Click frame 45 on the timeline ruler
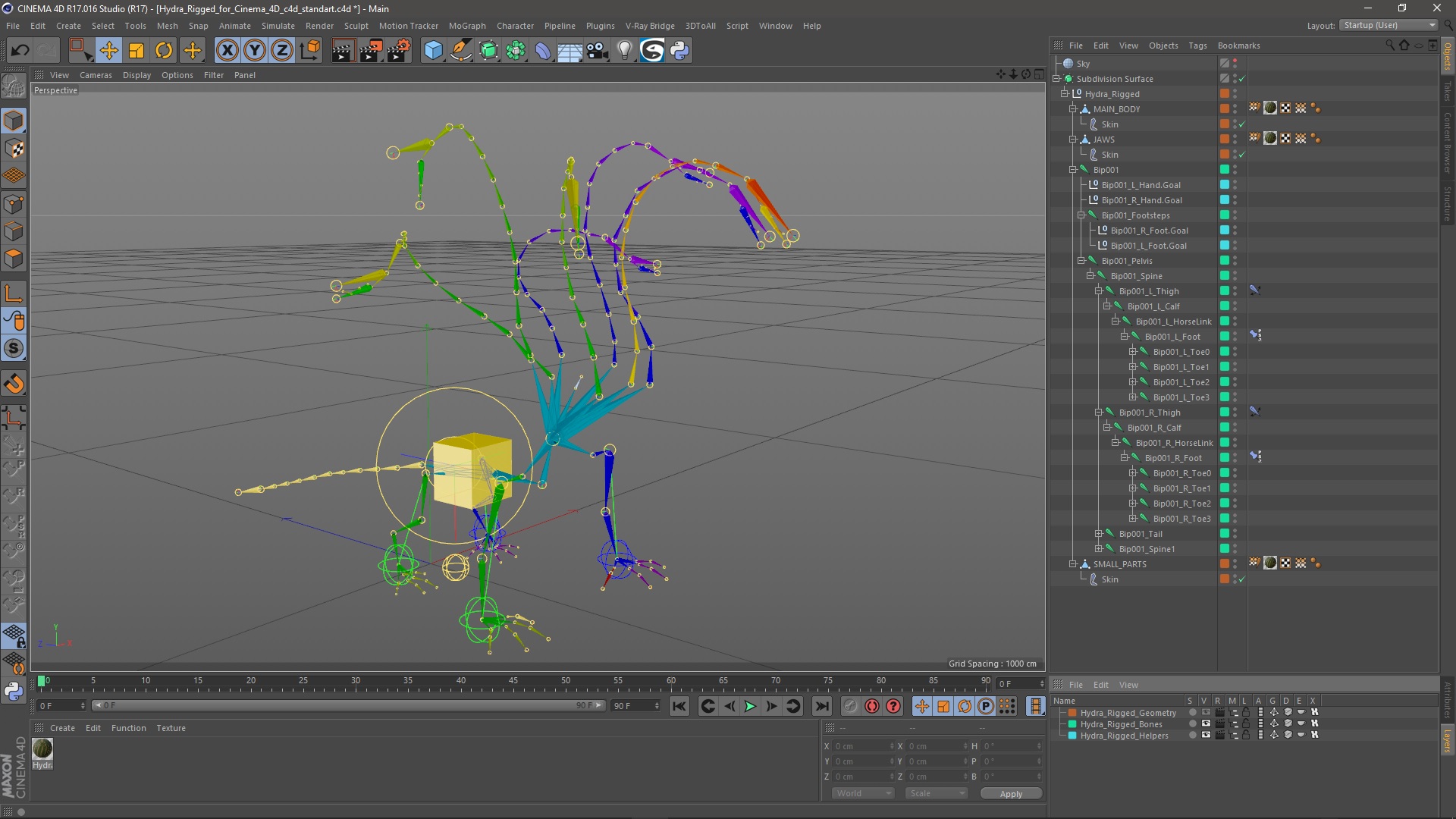Viewport: 1456px width, 819px height. click(513, 681)
